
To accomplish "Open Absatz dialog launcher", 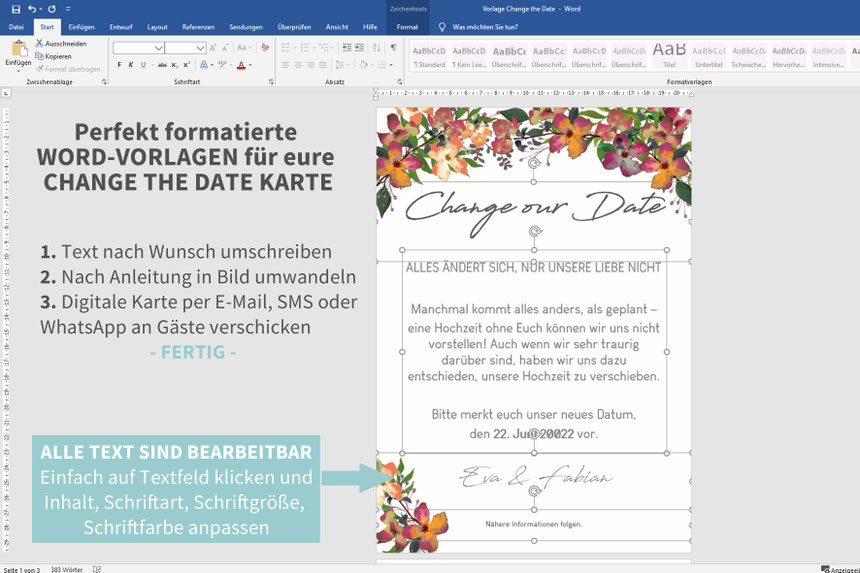I will [399, 82].
